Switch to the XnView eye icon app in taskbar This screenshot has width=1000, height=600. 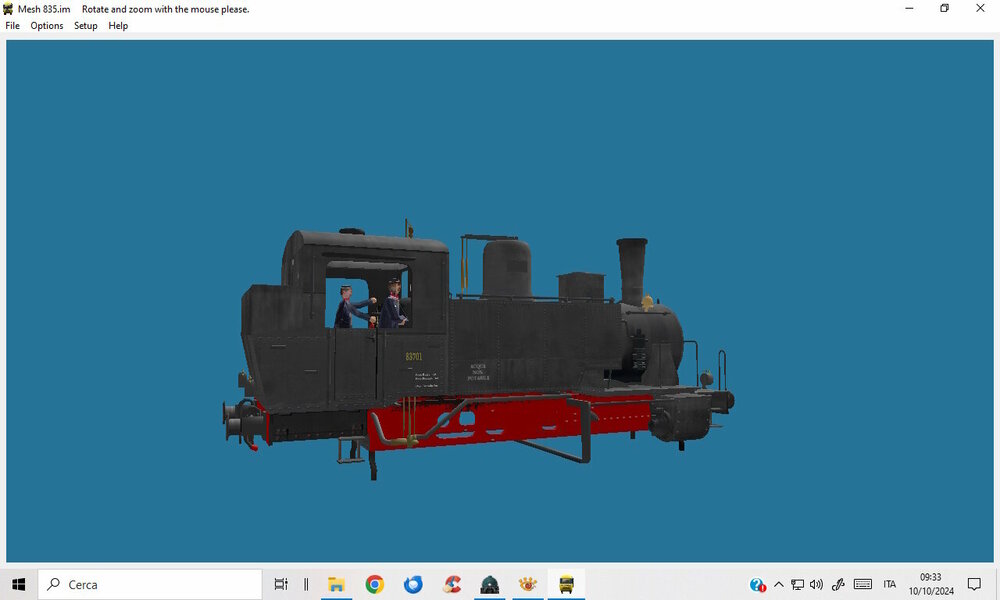point(527,584)
